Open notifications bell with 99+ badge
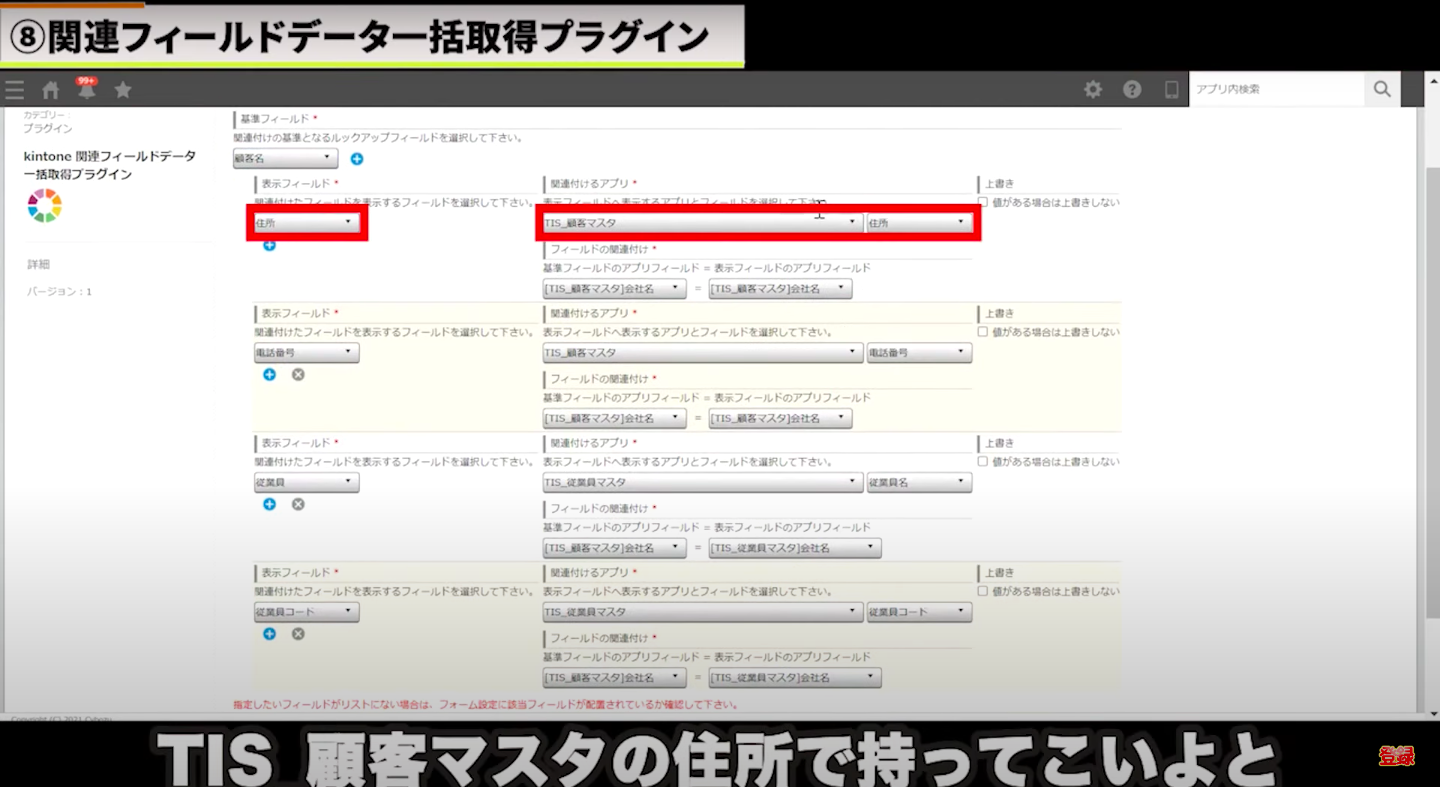The width and height of the screenshot is (1440, 787). pos(87,90)
